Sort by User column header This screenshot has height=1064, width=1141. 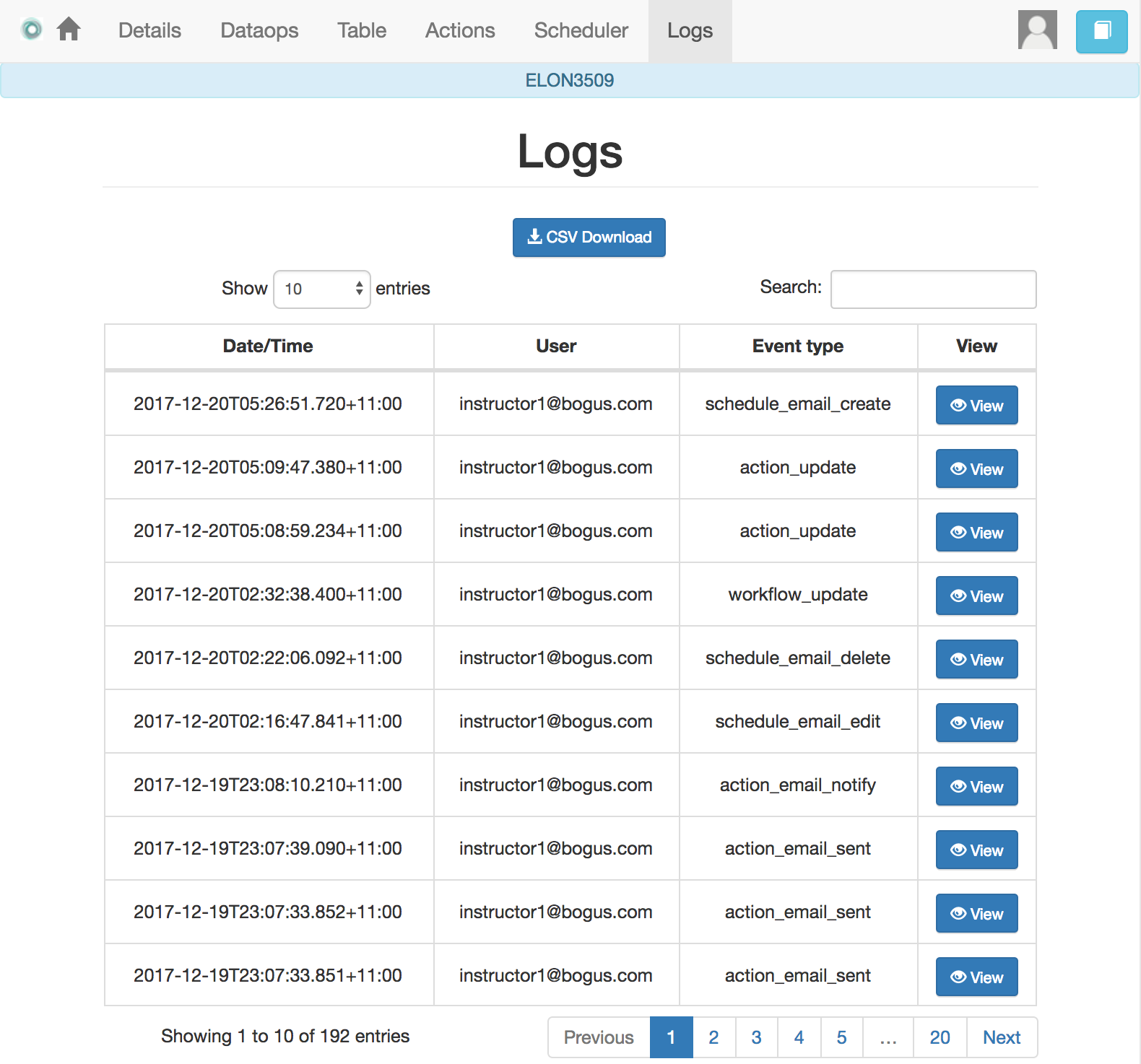tap(556, 346)
